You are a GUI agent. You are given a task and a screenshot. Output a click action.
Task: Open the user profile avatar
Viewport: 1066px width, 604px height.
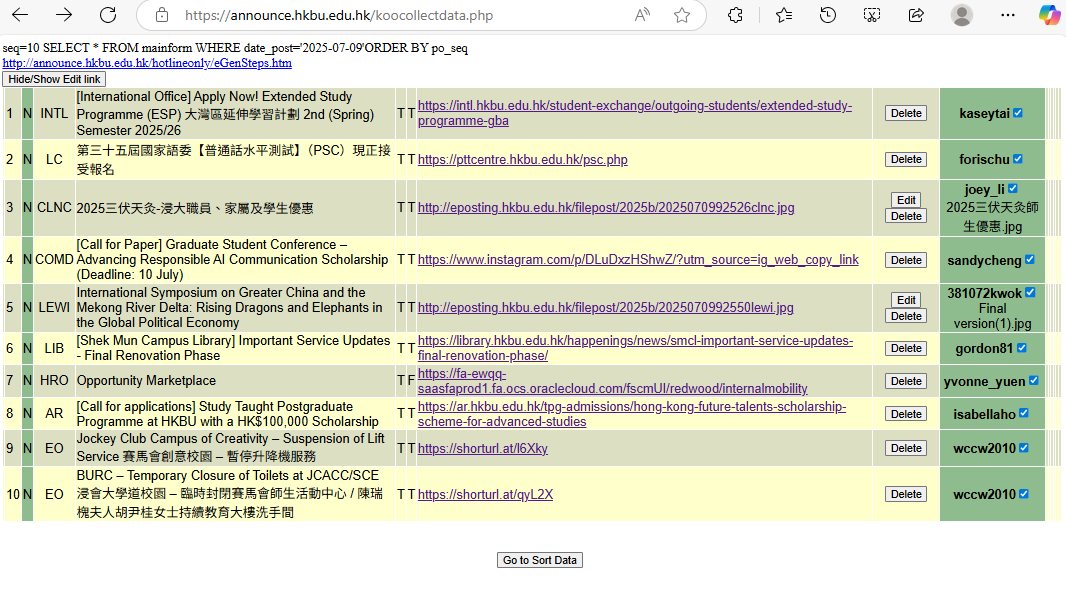click(961, 15)
